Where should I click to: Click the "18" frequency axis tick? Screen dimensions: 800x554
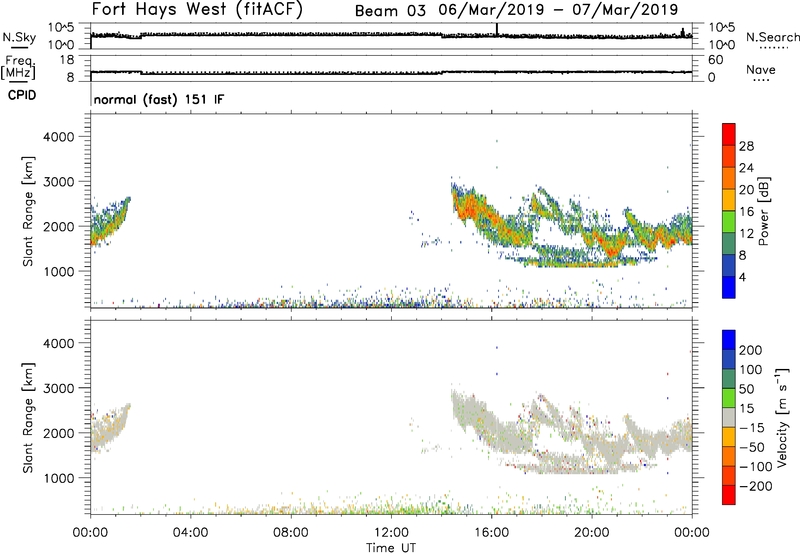click(x=67, y=60)
